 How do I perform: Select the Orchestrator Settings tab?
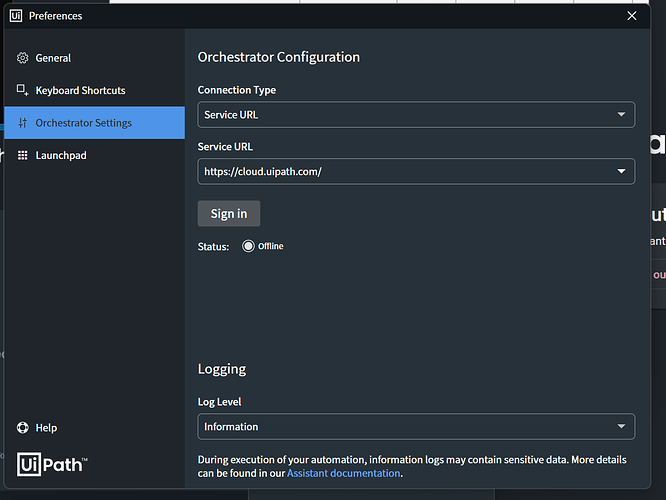[x=83, y=123]
